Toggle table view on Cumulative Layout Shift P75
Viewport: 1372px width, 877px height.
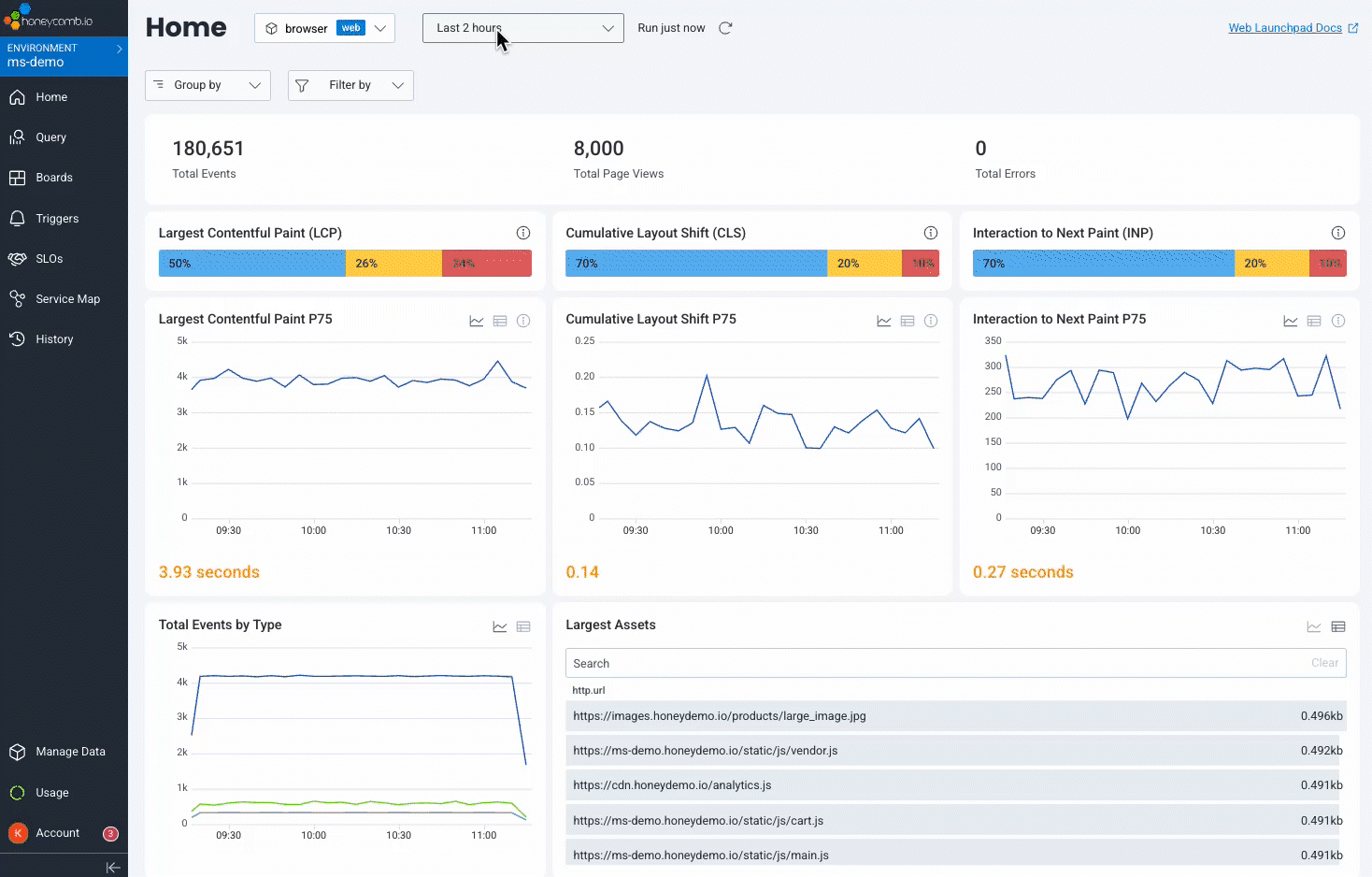pos(907,320)
